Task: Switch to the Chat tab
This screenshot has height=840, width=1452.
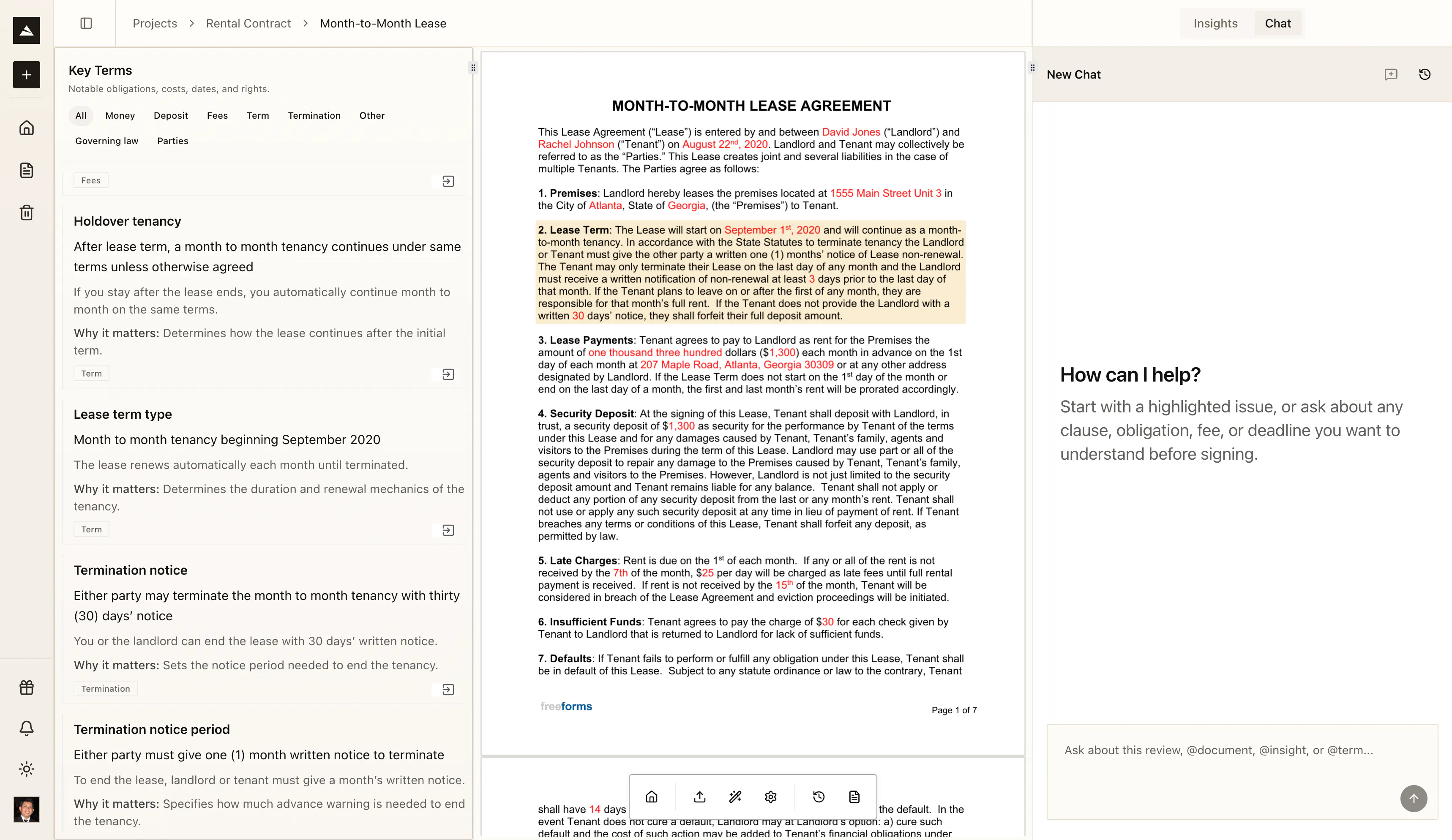Action: (1278, 23)
